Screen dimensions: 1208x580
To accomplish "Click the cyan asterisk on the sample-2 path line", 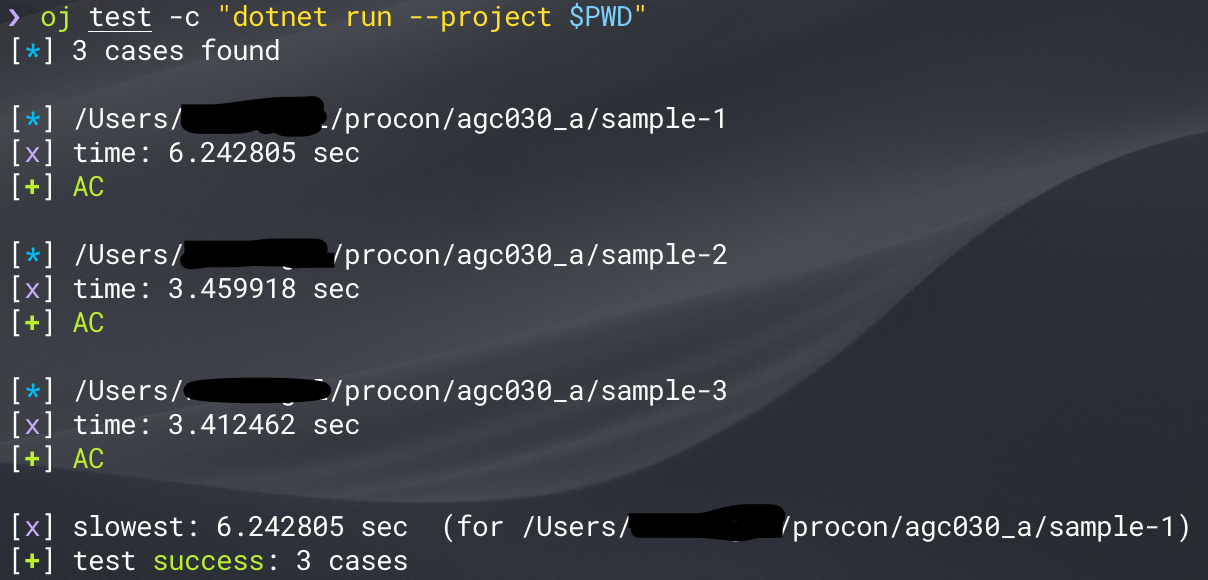I will click(x=32, y=255).
